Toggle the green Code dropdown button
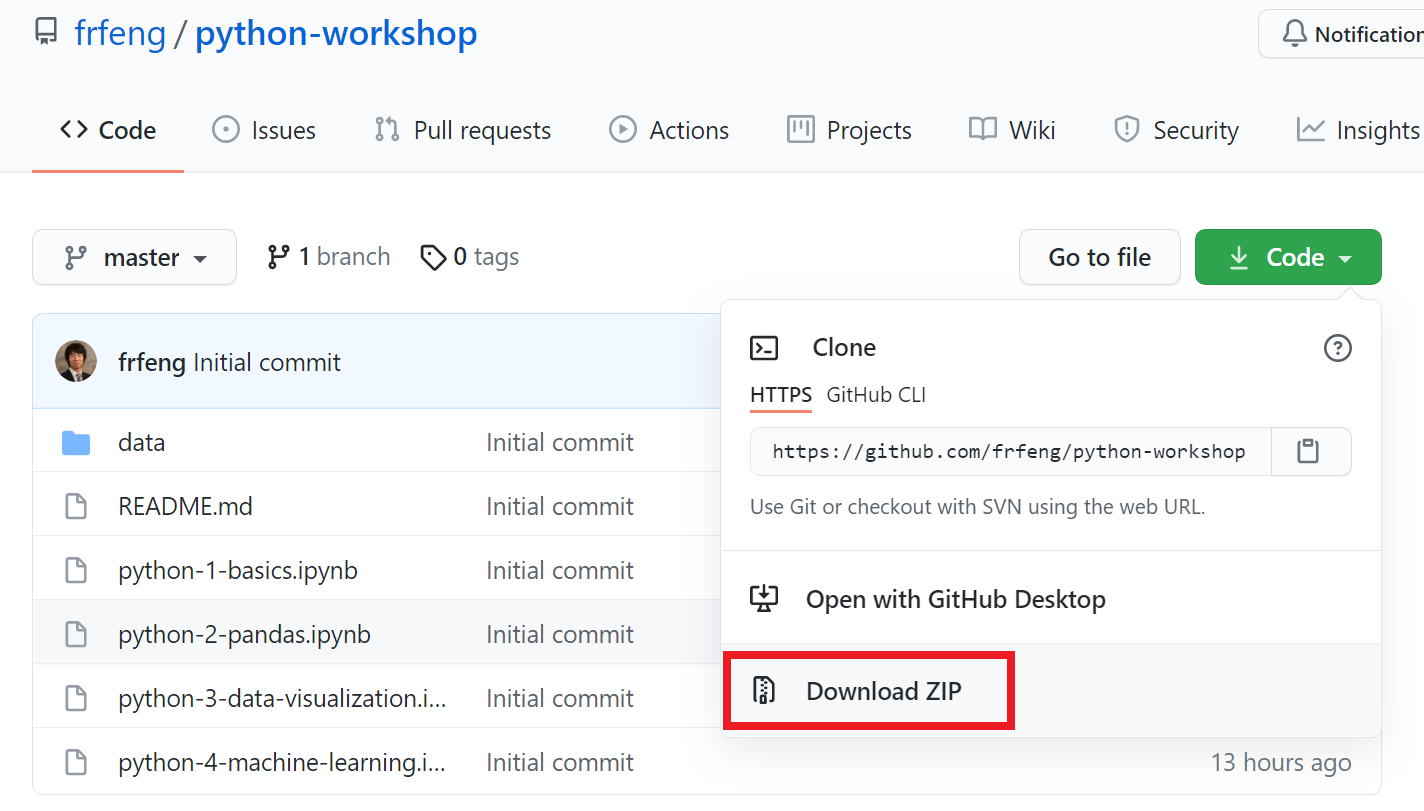Screen dimensions: 1424x811 [x=1288, y=257]
